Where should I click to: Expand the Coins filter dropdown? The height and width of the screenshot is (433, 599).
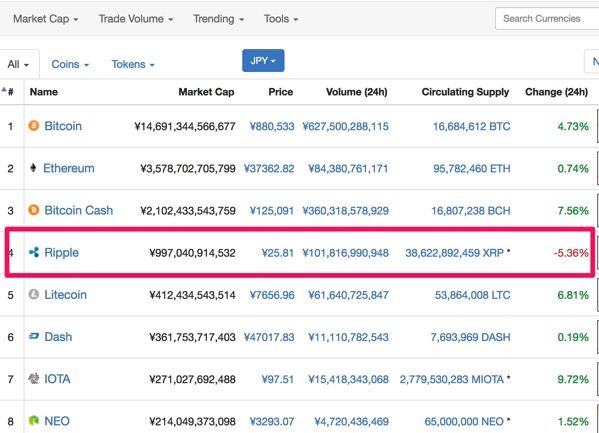(70, 64)
